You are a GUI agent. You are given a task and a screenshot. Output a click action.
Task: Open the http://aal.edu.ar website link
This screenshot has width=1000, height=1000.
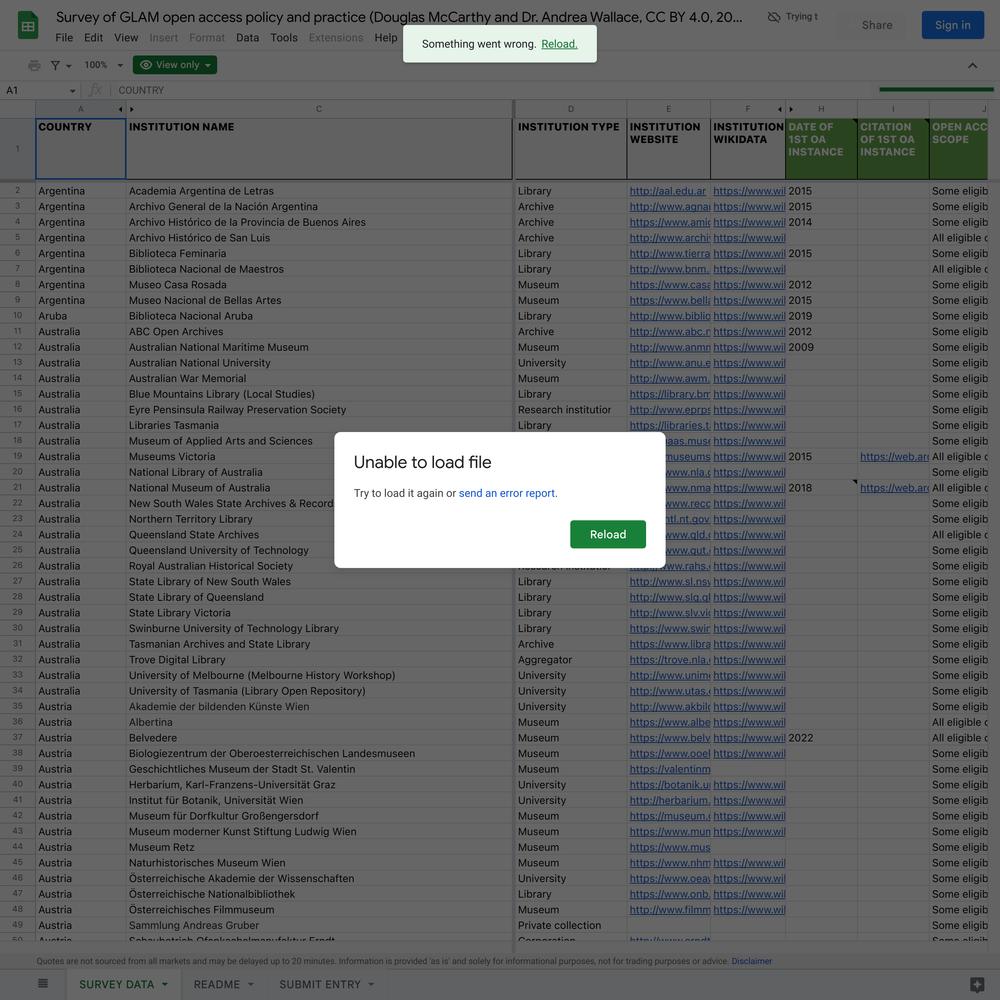coord(668,191)
